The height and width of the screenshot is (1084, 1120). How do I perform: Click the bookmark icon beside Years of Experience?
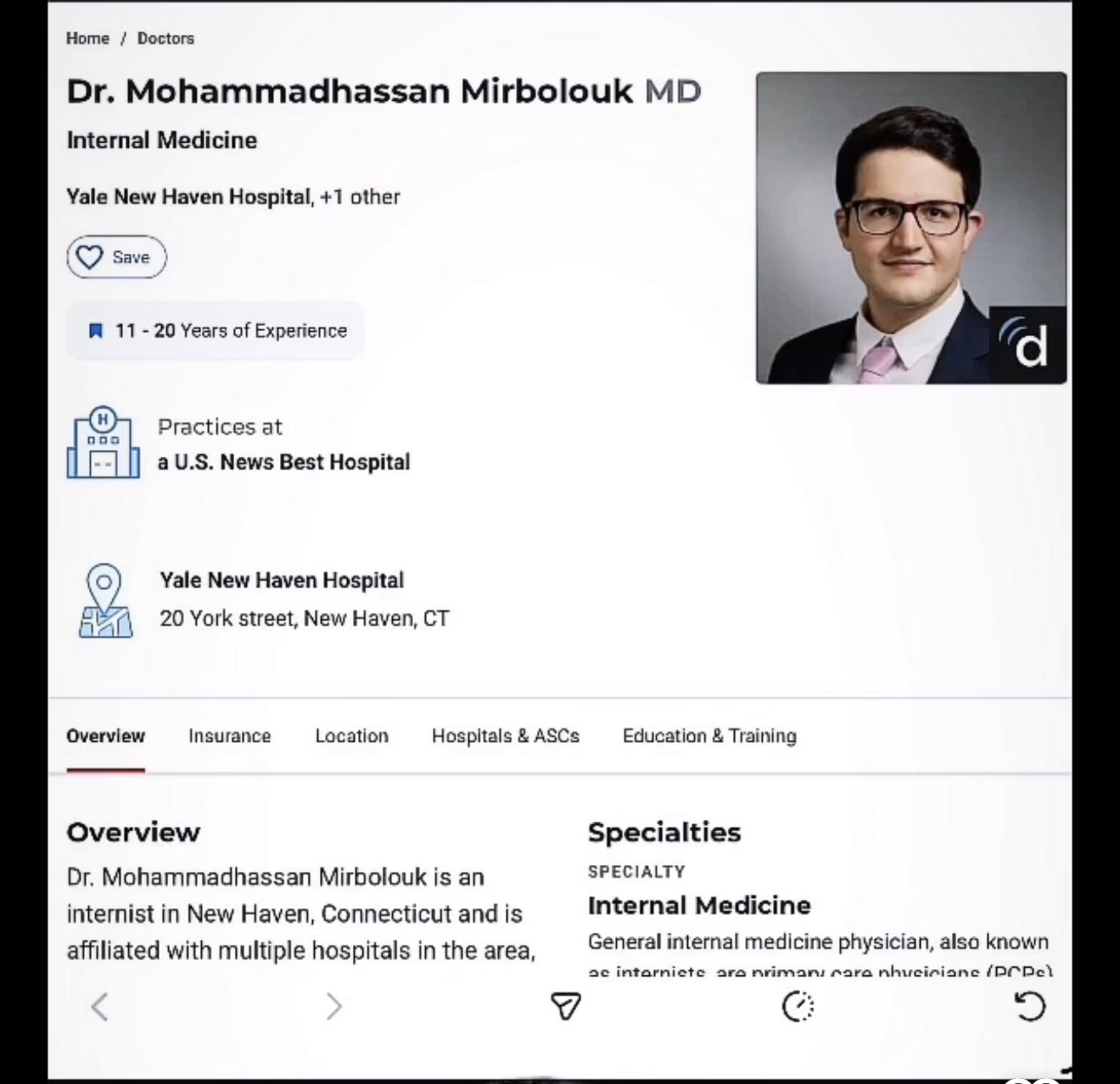pyautogui.click(x=96, y=330)
